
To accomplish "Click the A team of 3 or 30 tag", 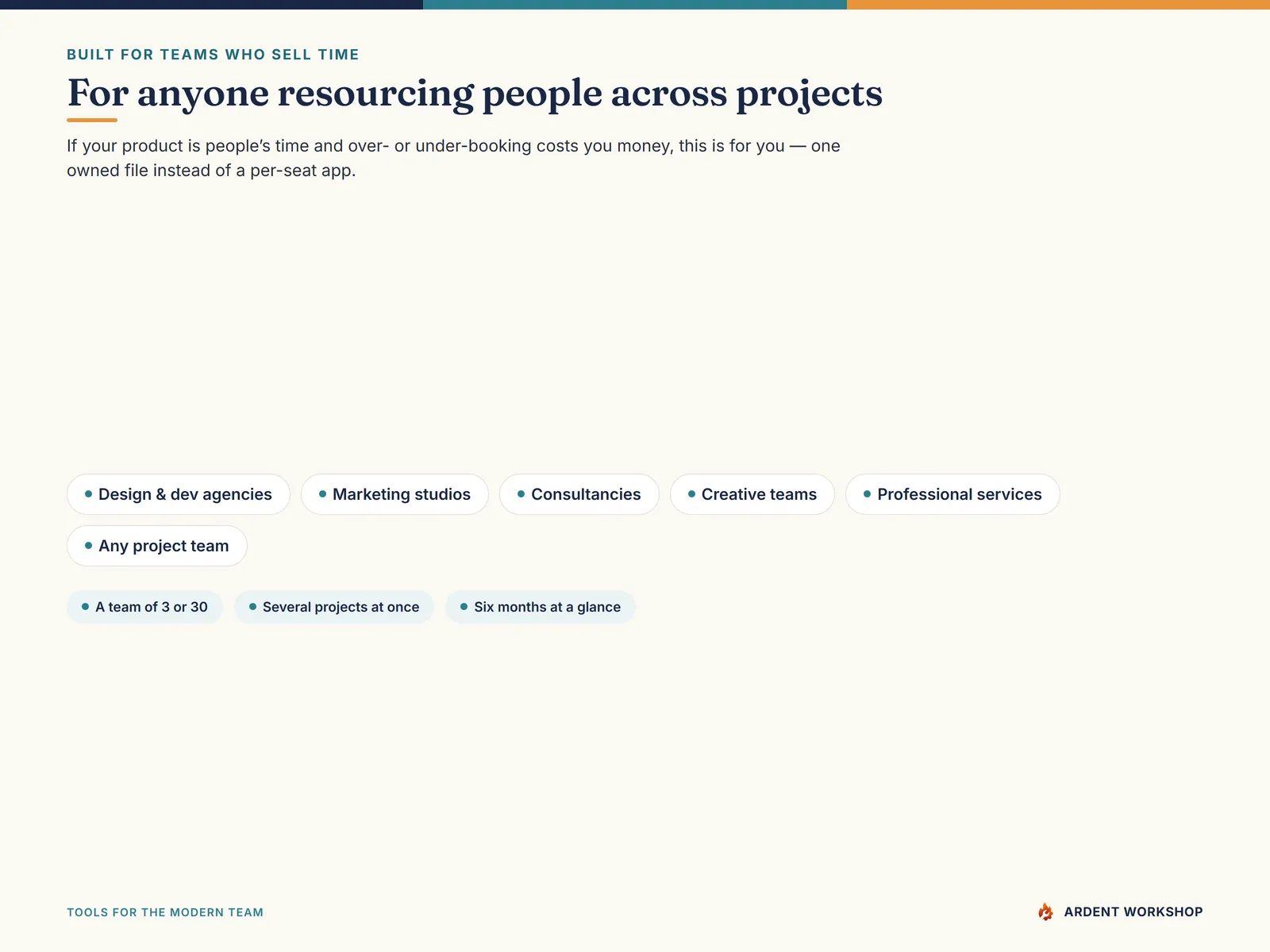I will (145, 607).
